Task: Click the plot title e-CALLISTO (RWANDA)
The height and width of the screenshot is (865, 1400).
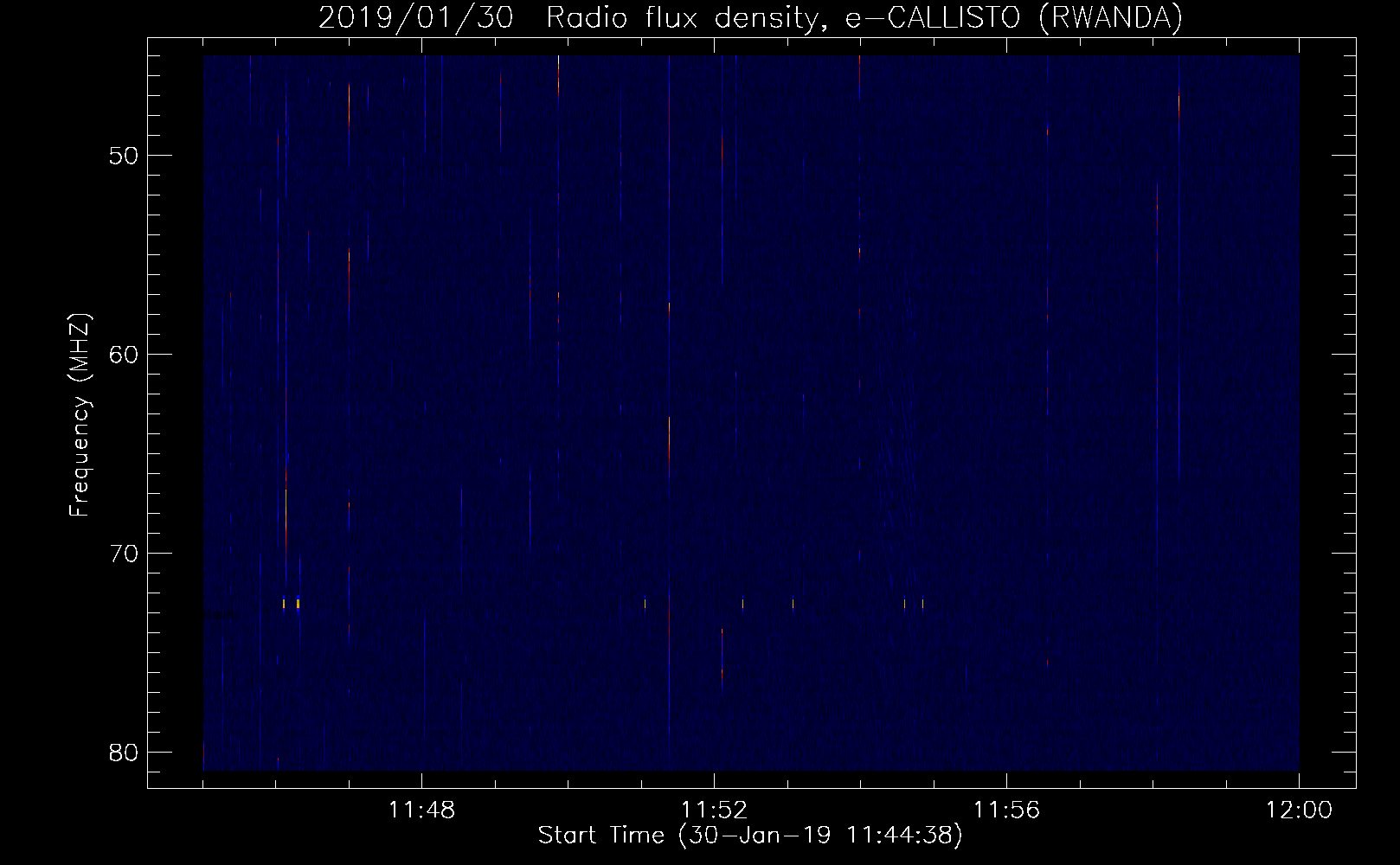Action: tap(1014, 17)
